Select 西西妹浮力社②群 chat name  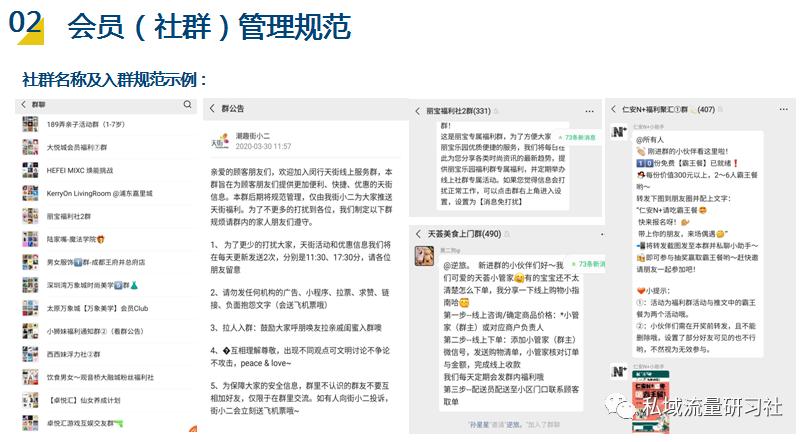[x=74, y=354]
